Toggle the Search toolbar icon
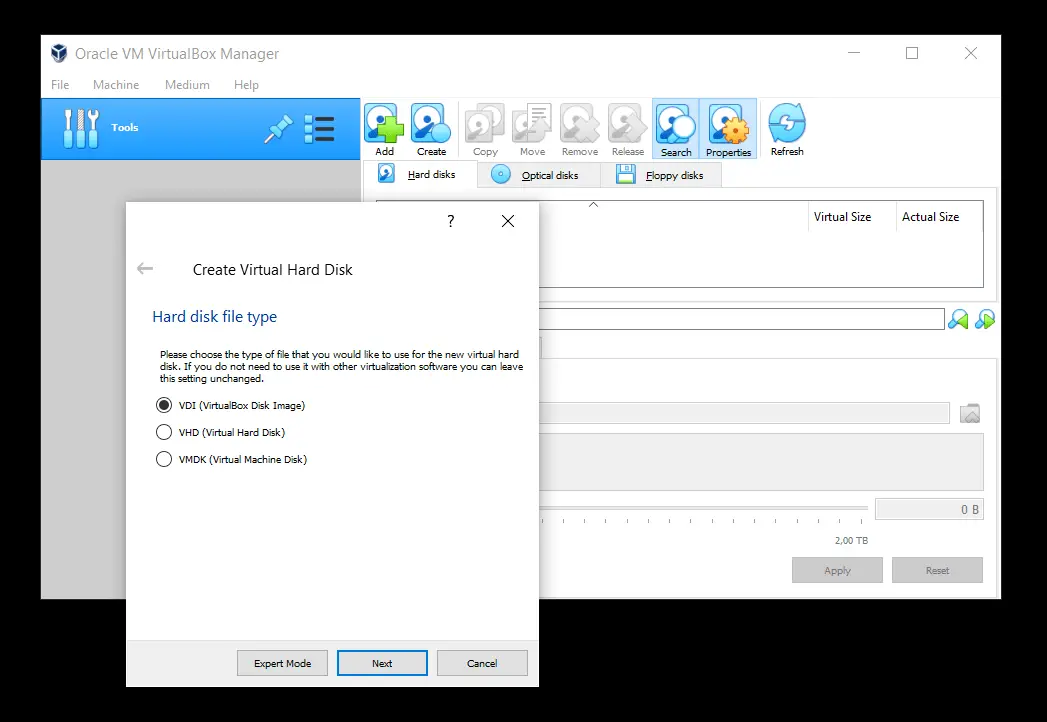1047x722 pixels. click(676, 130)
